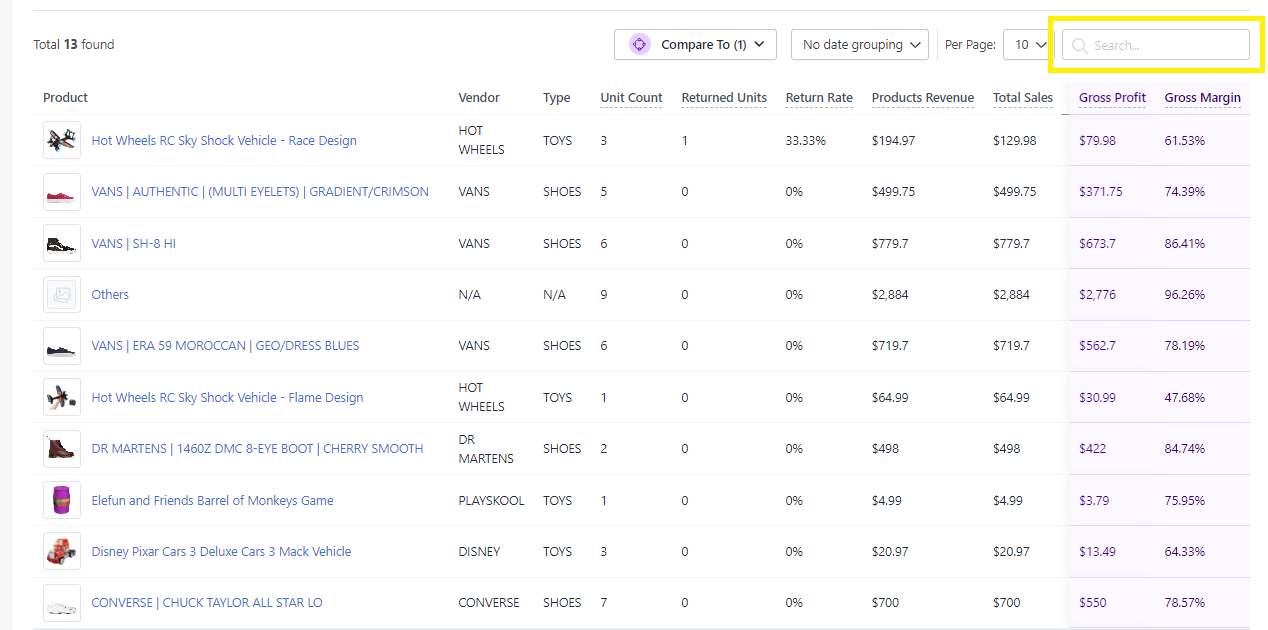
Task: Open CONVERSE CHUCK TAYLOR ALL STAR LO link
Action: click(207, 603)
